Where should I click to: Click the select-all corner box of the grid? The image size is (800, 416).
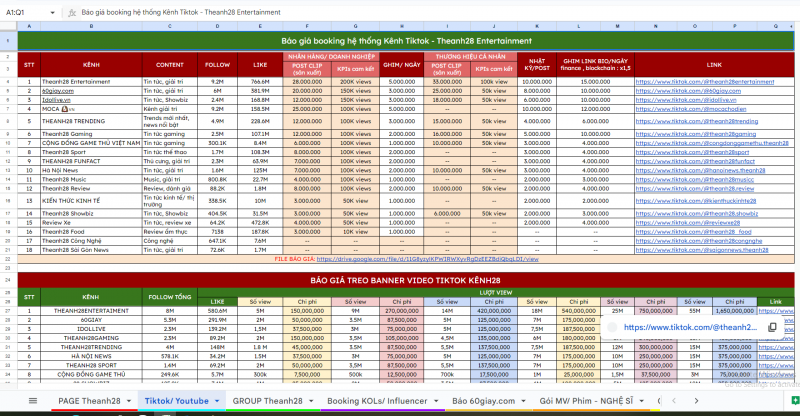[8, 24]
